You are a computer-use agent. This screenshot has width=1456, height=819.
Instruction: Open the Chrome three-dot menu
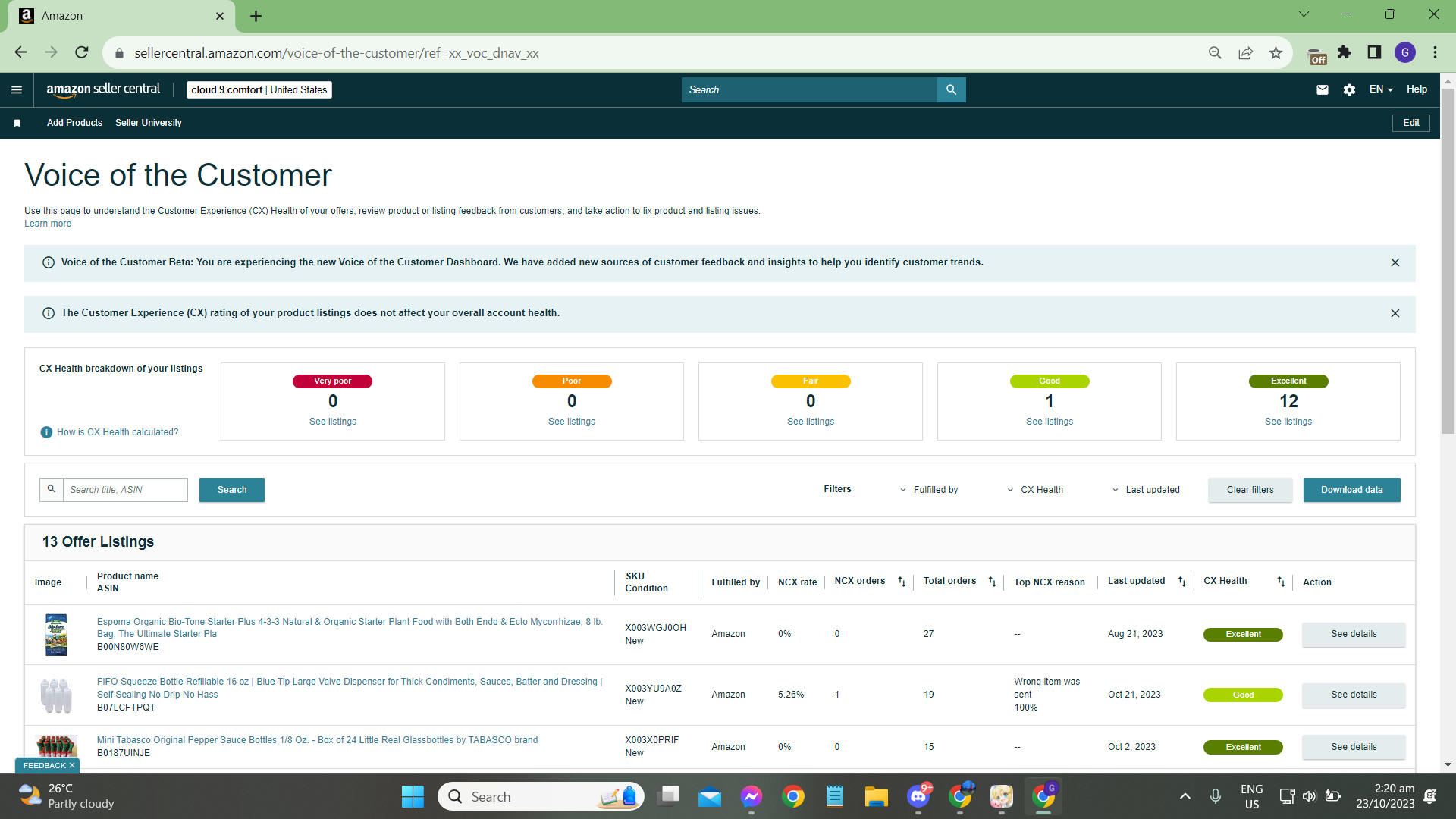1435,52
